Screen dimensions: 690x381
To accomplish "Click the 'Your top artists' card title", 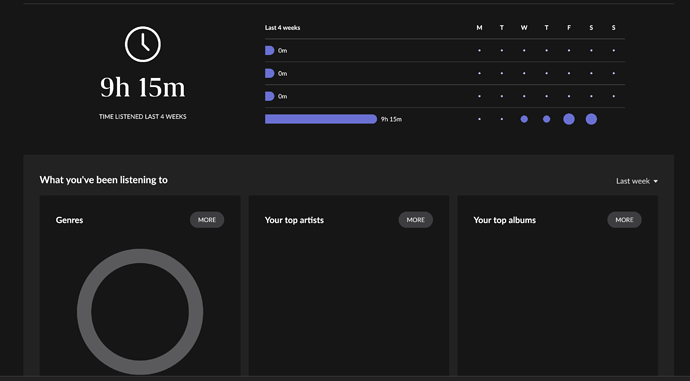I will click(294, 220).
